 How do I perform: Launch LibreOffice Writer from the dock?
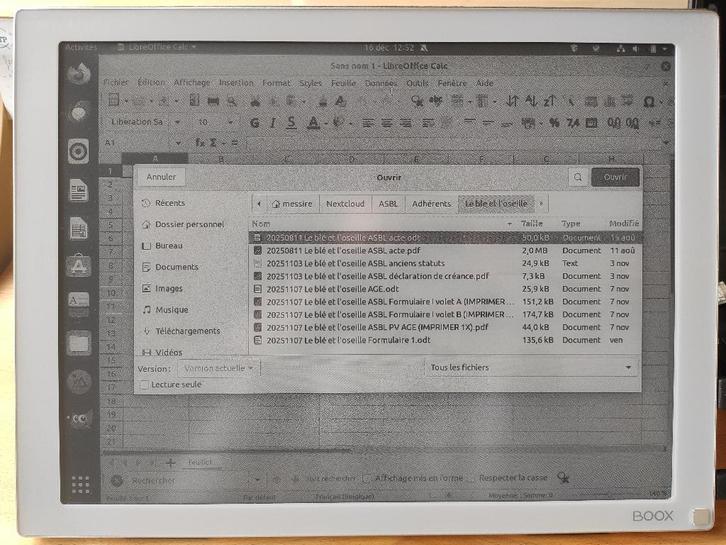(x=78, y=190)
